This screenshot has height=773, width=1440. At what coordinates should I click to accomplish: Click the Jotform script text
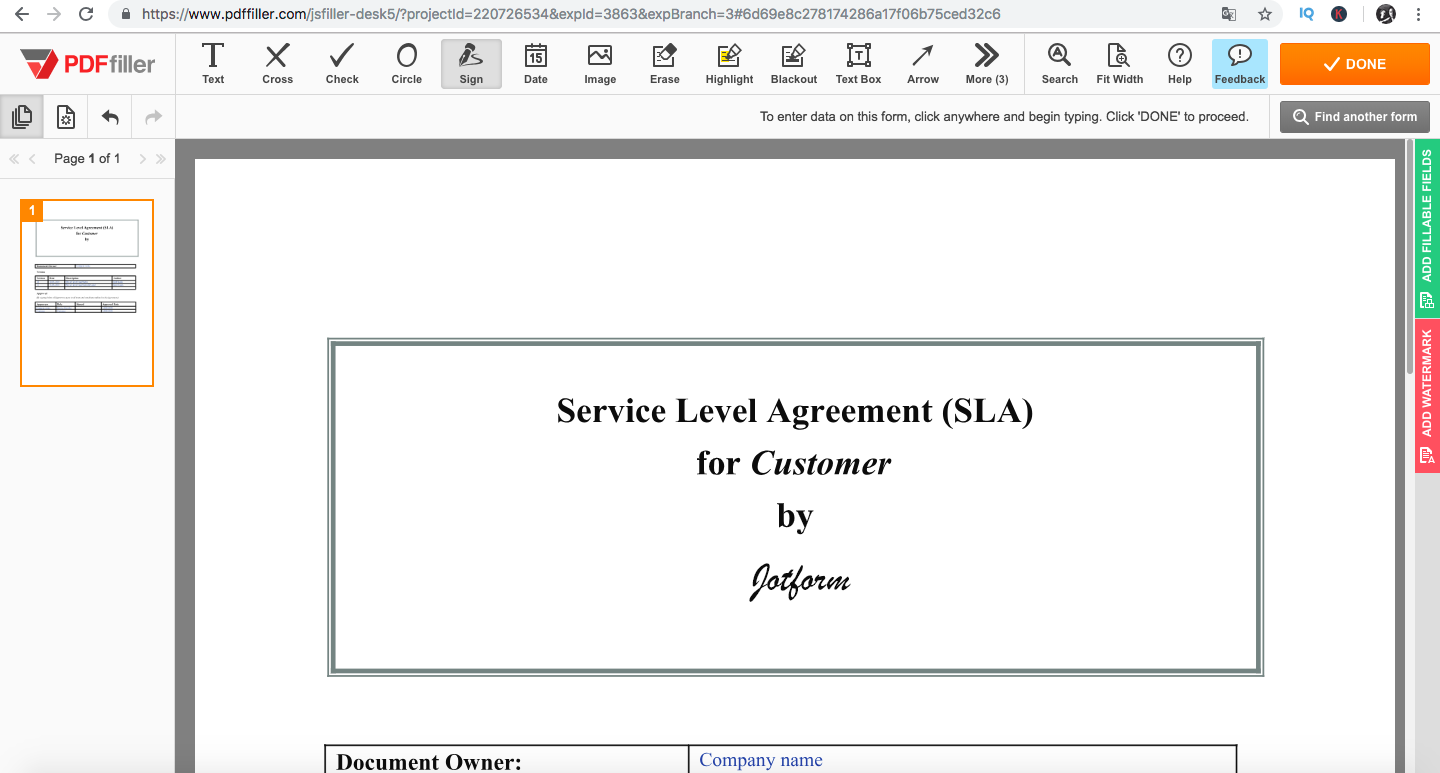(x=800, y=580)
